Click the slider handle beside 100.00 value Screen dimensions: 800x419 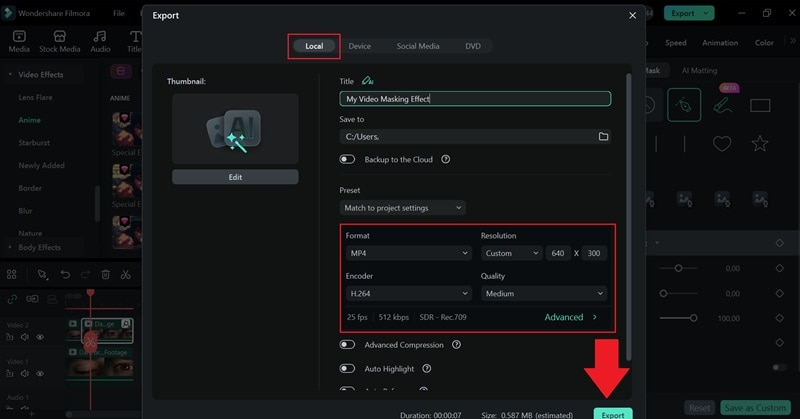click(x=693, y=318)
